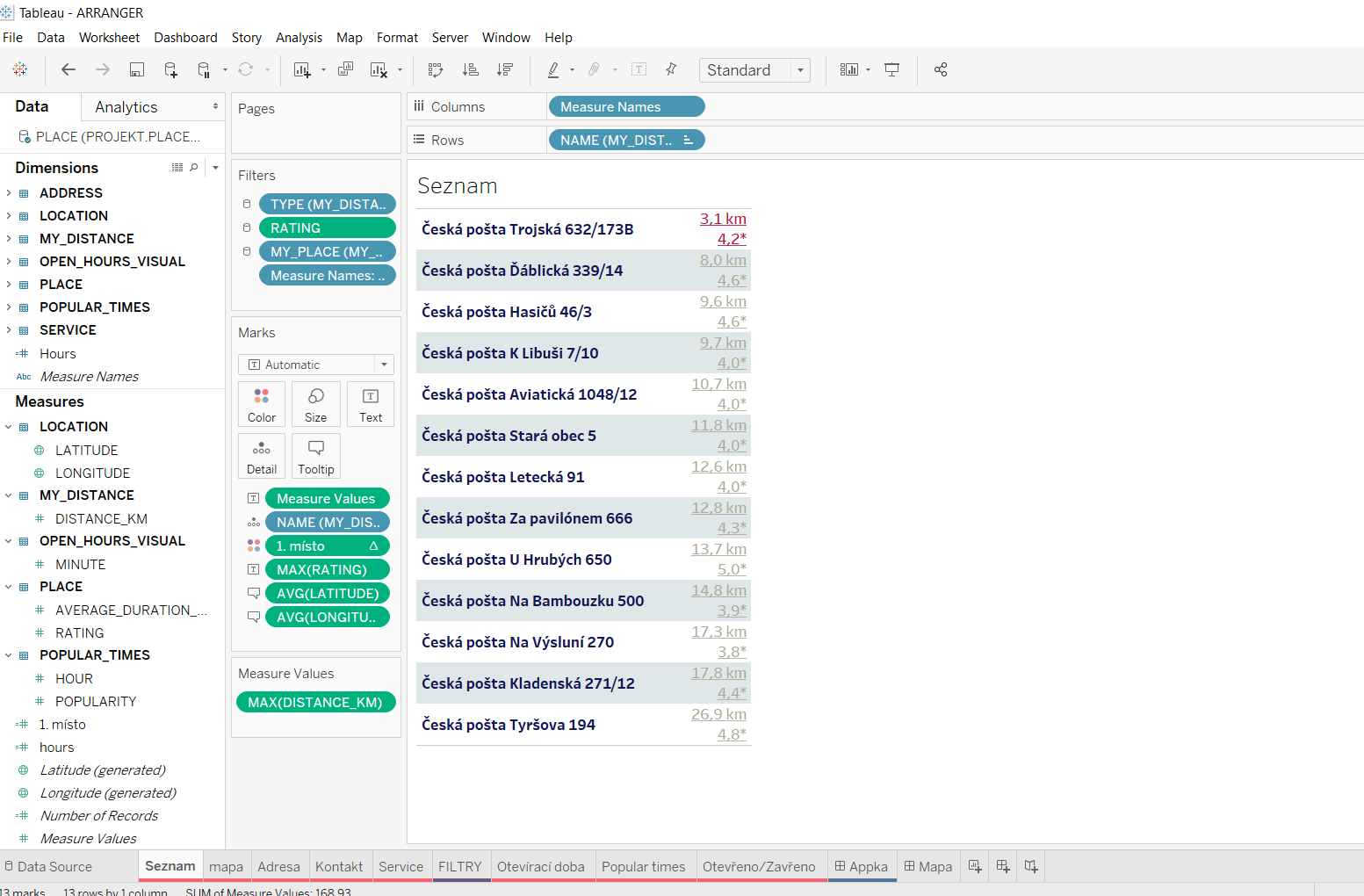This screenshot has width=1364, height=896.
Task: Expand the POPULAR_TIMES dimension table
Action: pyautogui.click(x=9, y=307)
